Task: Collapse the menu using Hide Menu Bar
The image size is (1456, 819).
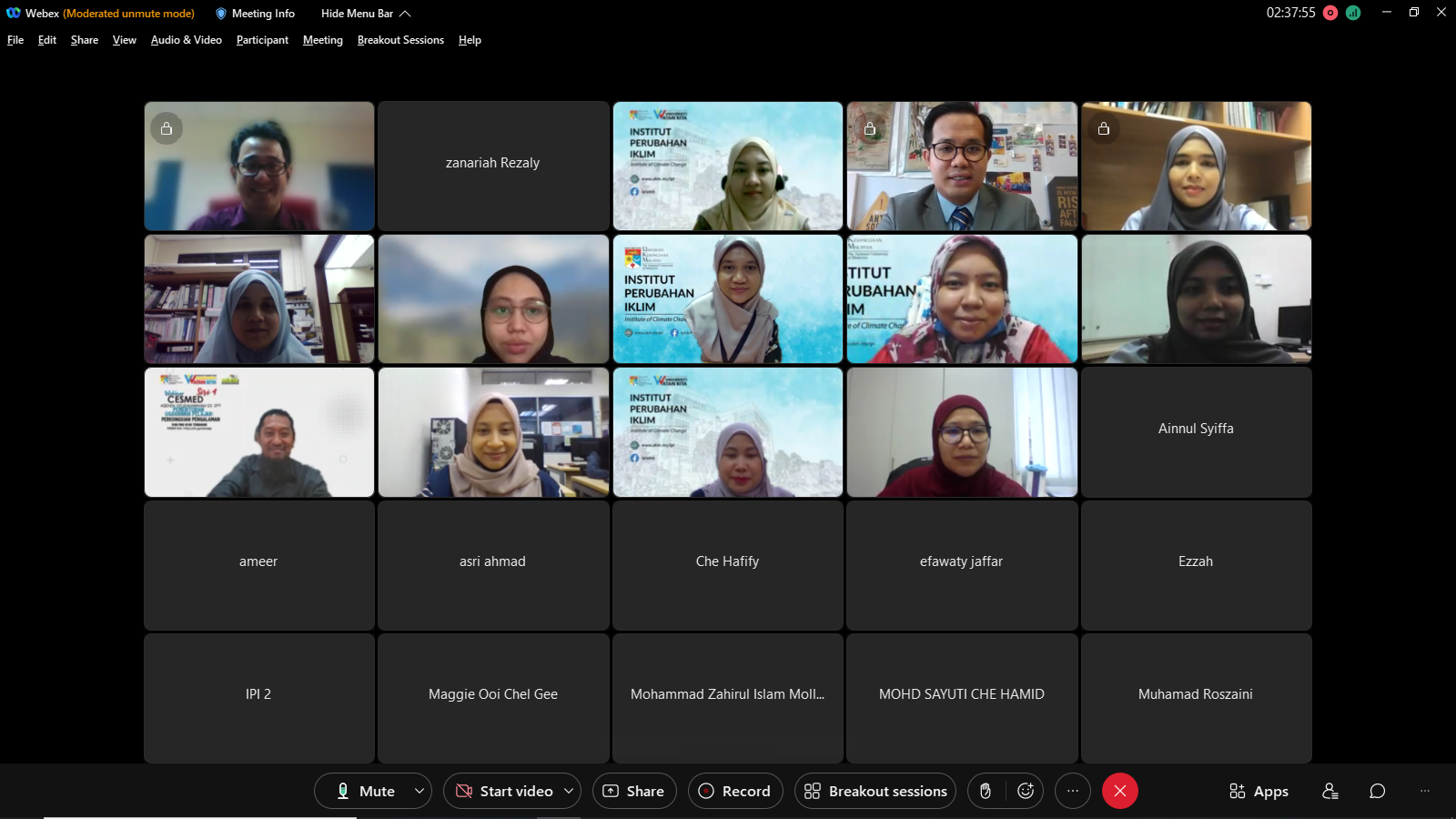Action: click(366, 14)
